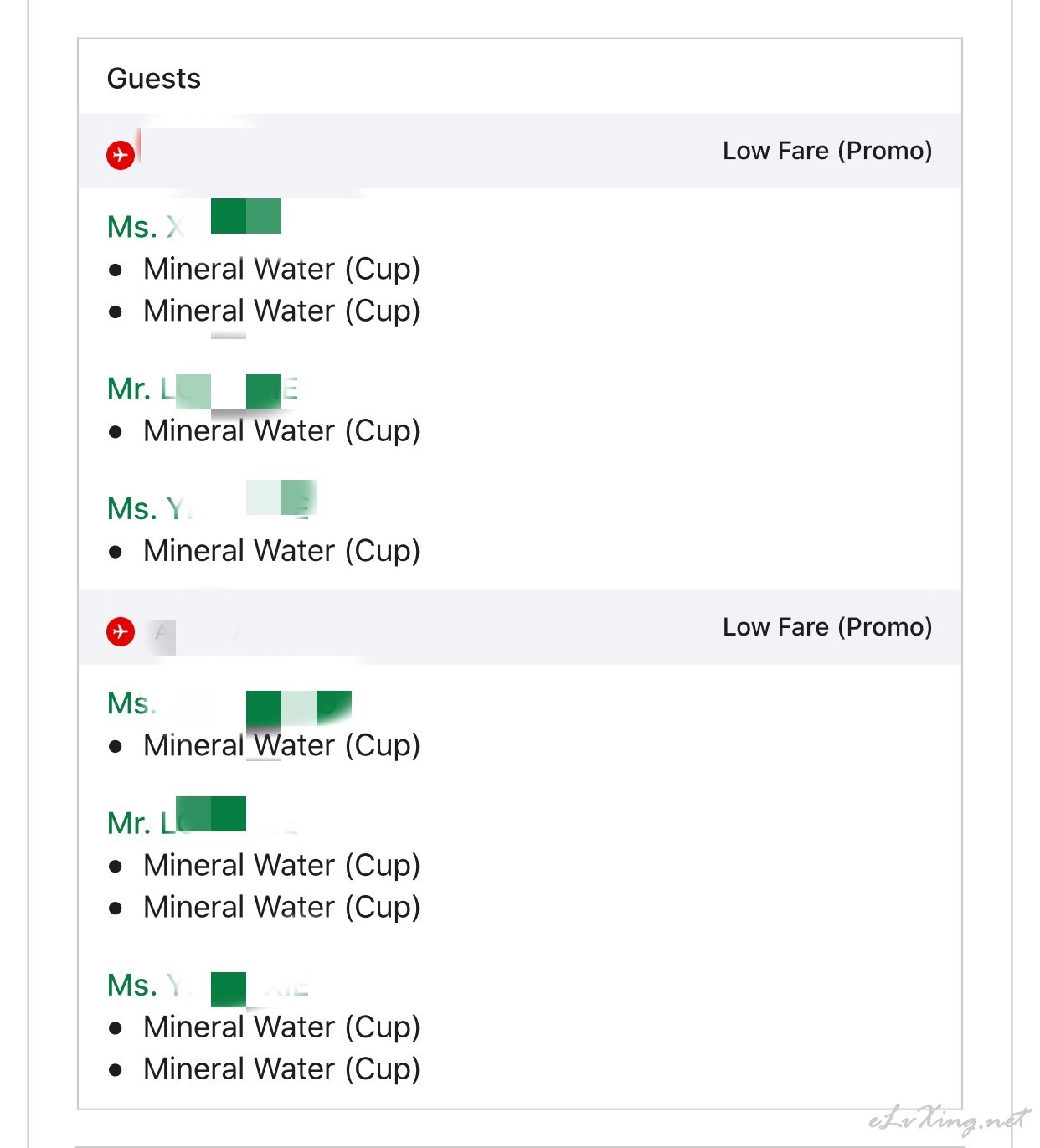Screen dimensions: 1040x1148
Task: Select the Guests section heading
Action: pyautogui.click(x=154, y=79)
